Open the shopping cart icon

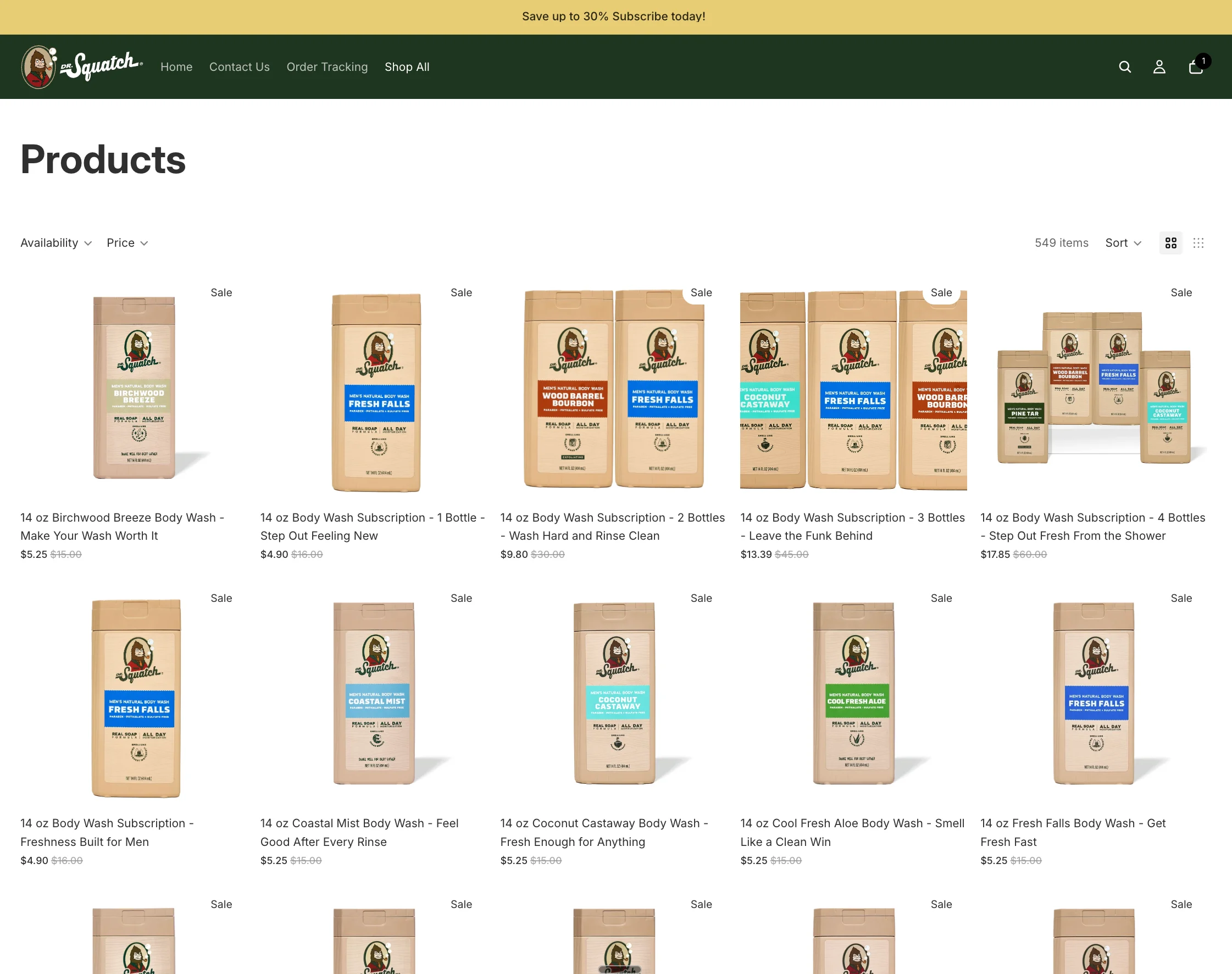(1196, 67)
